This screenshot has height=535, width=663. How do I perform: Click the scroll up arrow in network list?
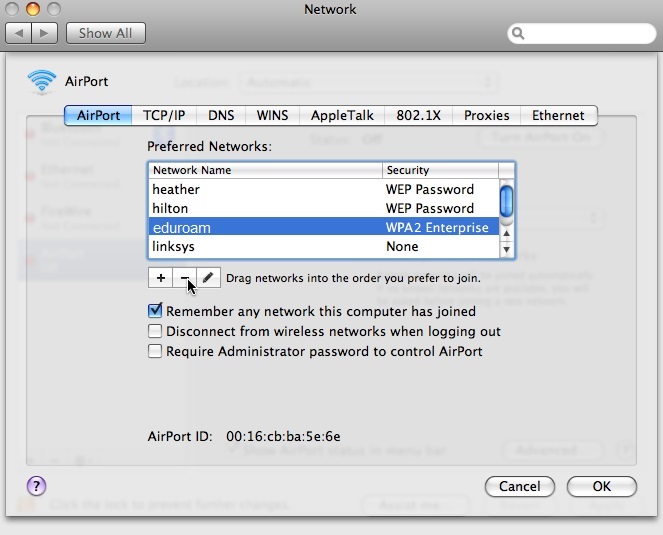[507, 233]
